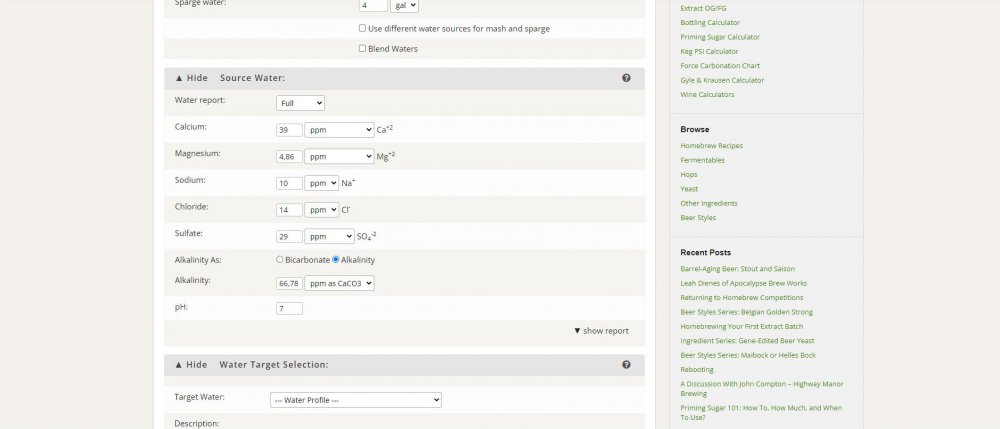Viewport: 1000px width, 429px height.
Task: Collapse the Source Water section
Action: click(192, 78)
